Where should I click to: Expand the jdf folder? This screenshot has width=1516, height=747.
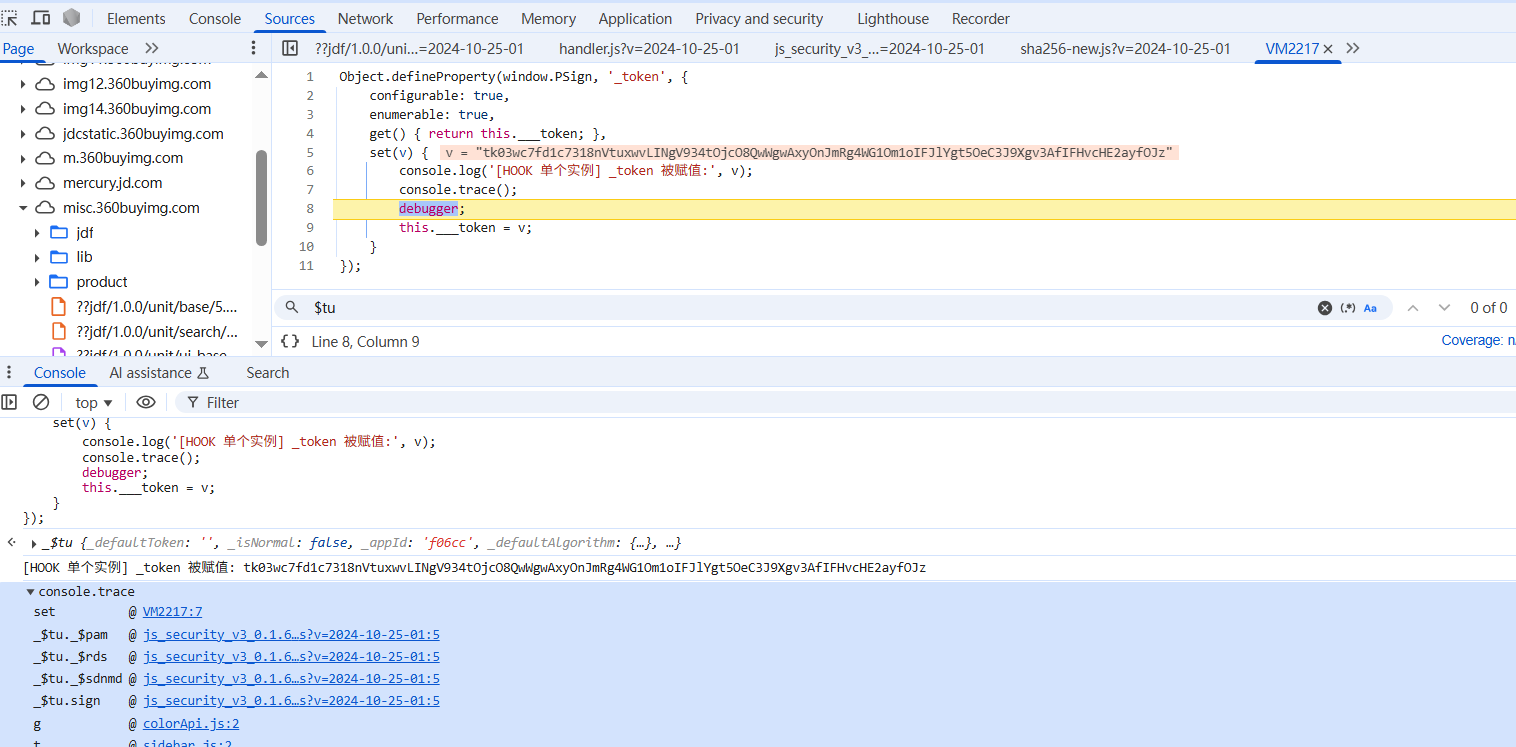tap(38, 233)
